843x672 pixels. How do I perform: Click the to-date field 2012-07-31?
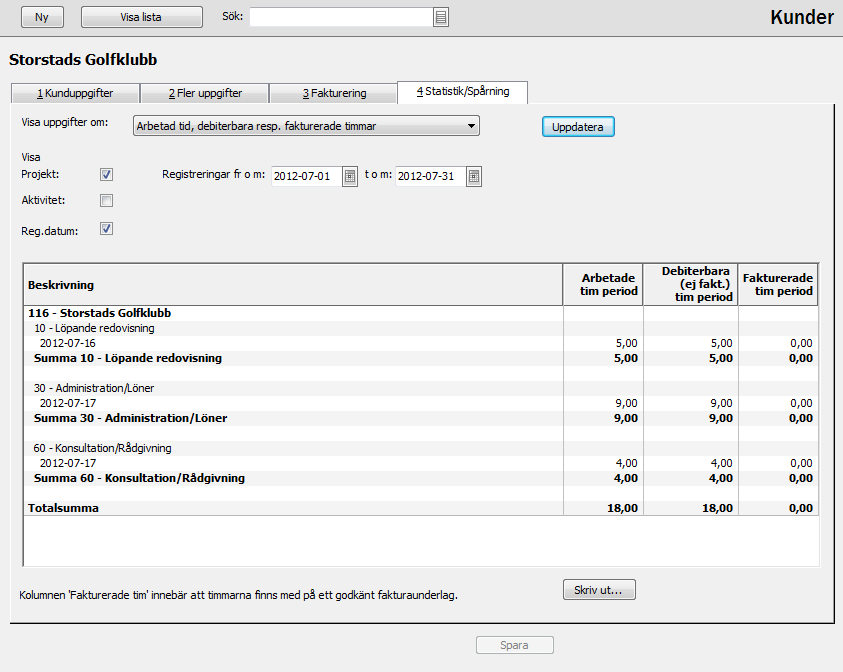pyautogui.click(x=431, y=176)
